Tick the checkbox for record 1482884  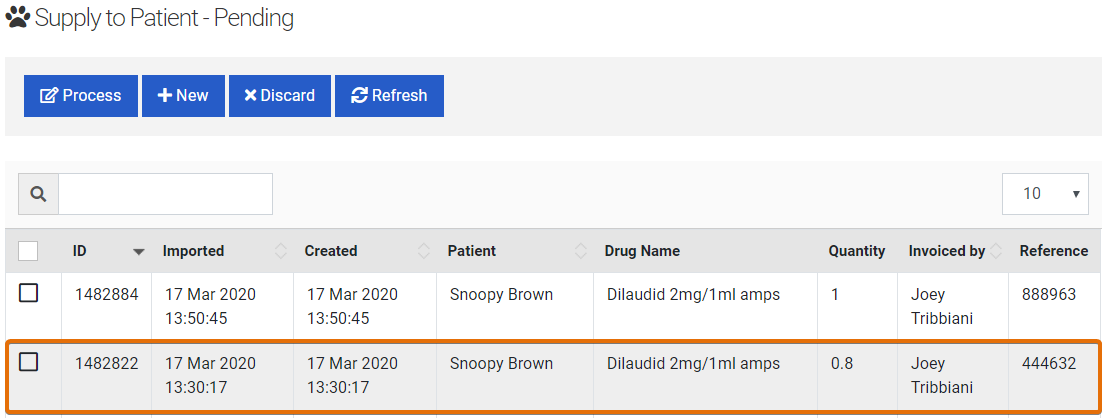pos(29,293)
